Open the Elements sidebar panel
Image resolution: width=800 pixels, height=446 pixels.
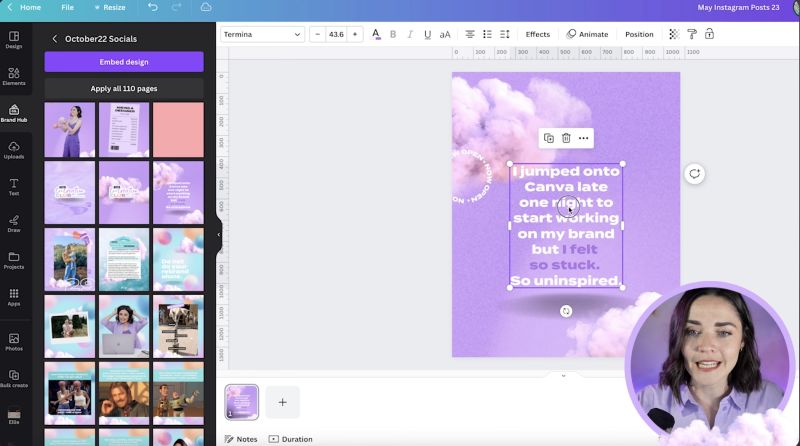[14, 77]
